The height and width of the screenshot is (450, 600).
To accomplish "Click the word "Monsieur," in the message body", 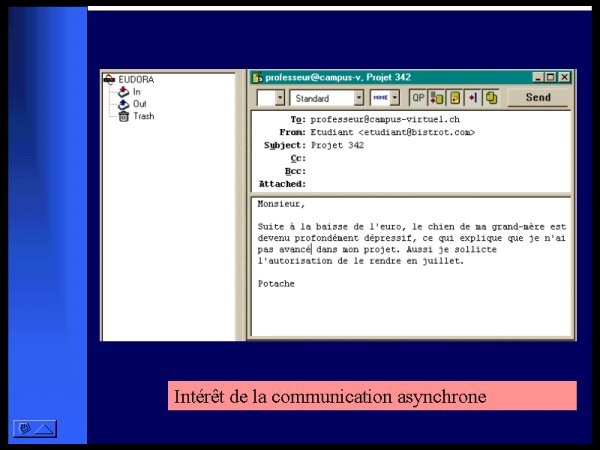I will pos(281,204).
